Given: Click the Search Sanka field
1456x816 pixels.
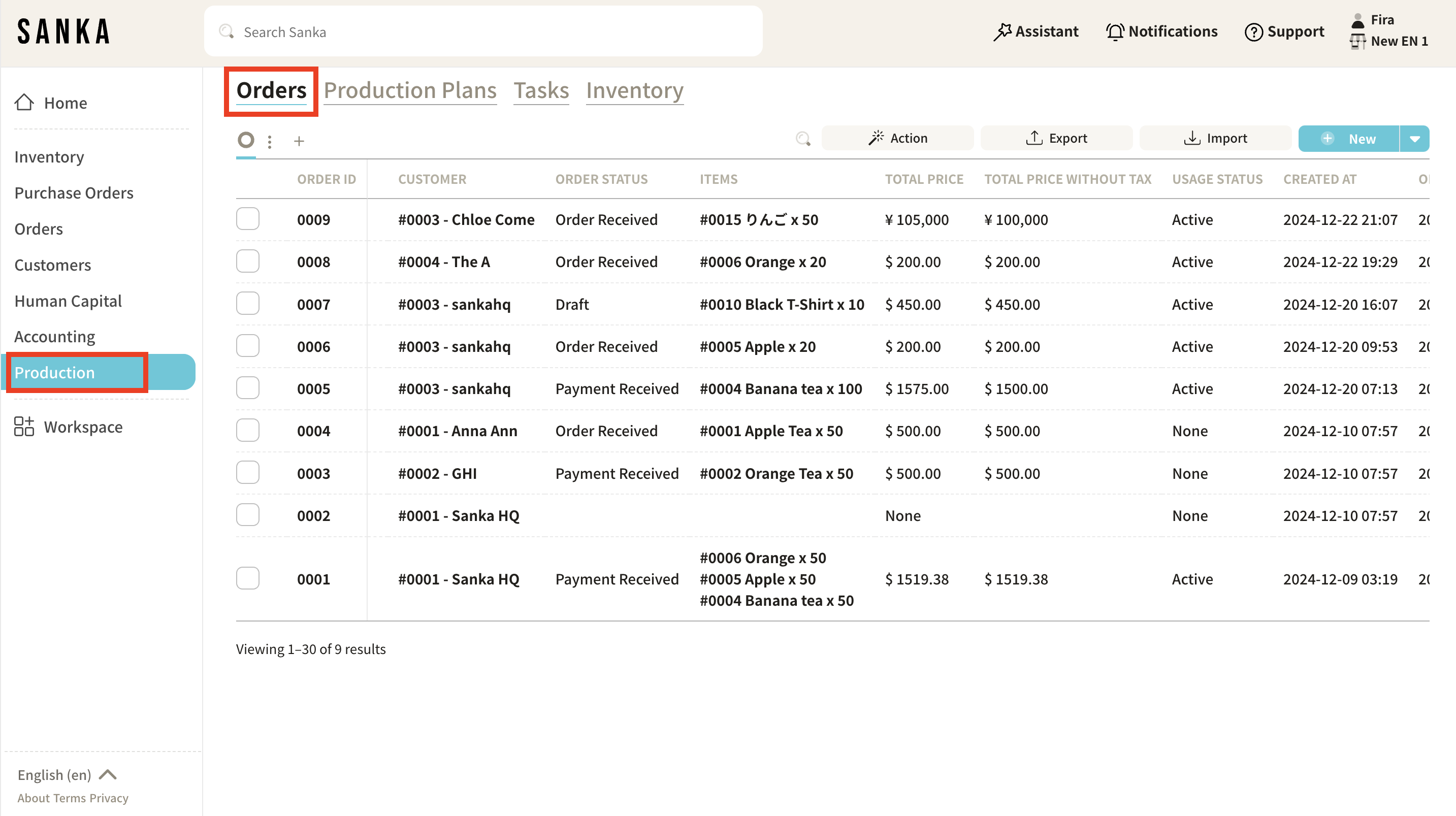Looking at the screenshot, I should [x=483, y=31].
